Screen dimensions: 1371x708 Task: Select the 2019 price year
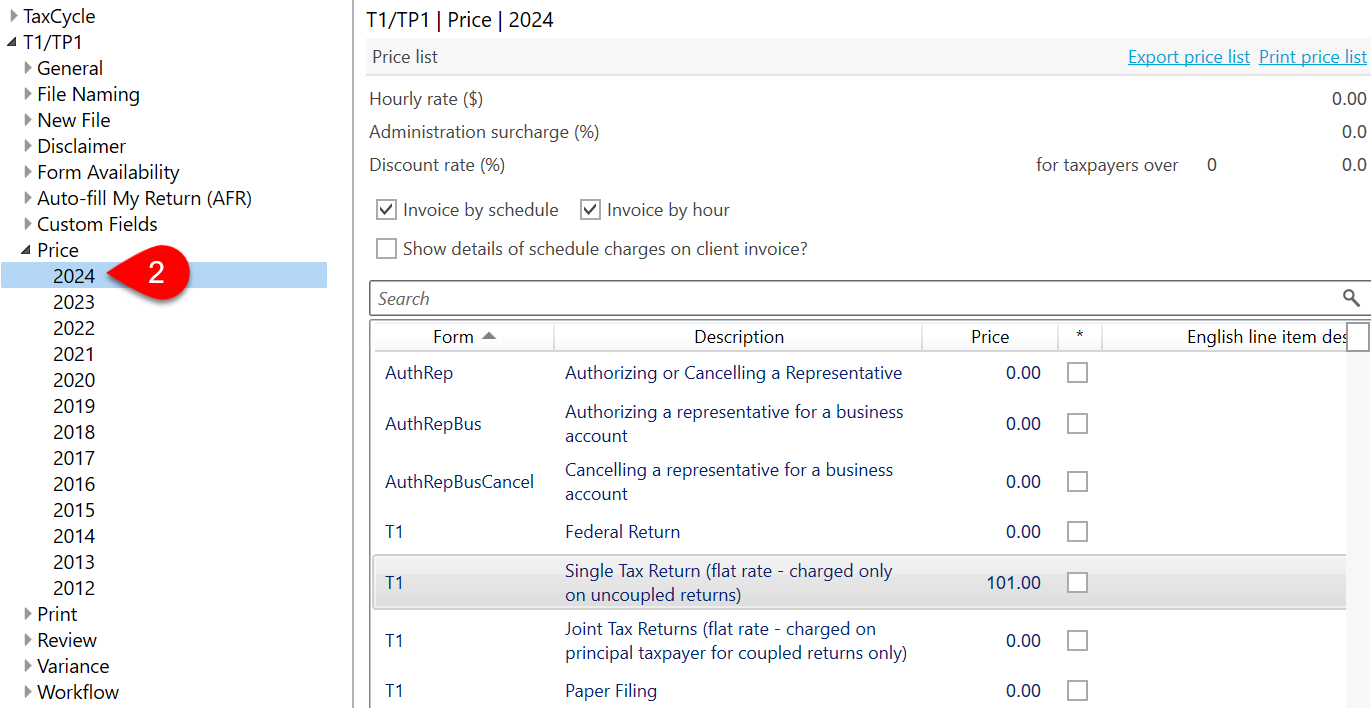(74, 406)
